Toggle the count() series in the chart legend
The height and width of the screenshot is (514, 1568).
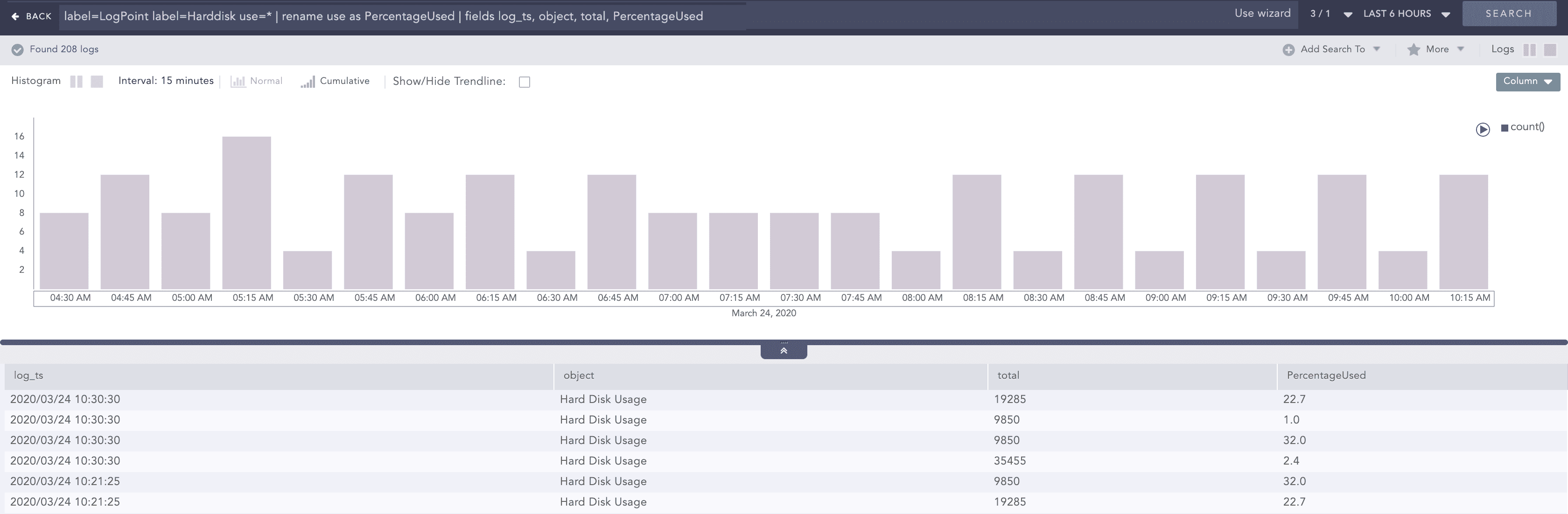click(x=1523, y=127)
